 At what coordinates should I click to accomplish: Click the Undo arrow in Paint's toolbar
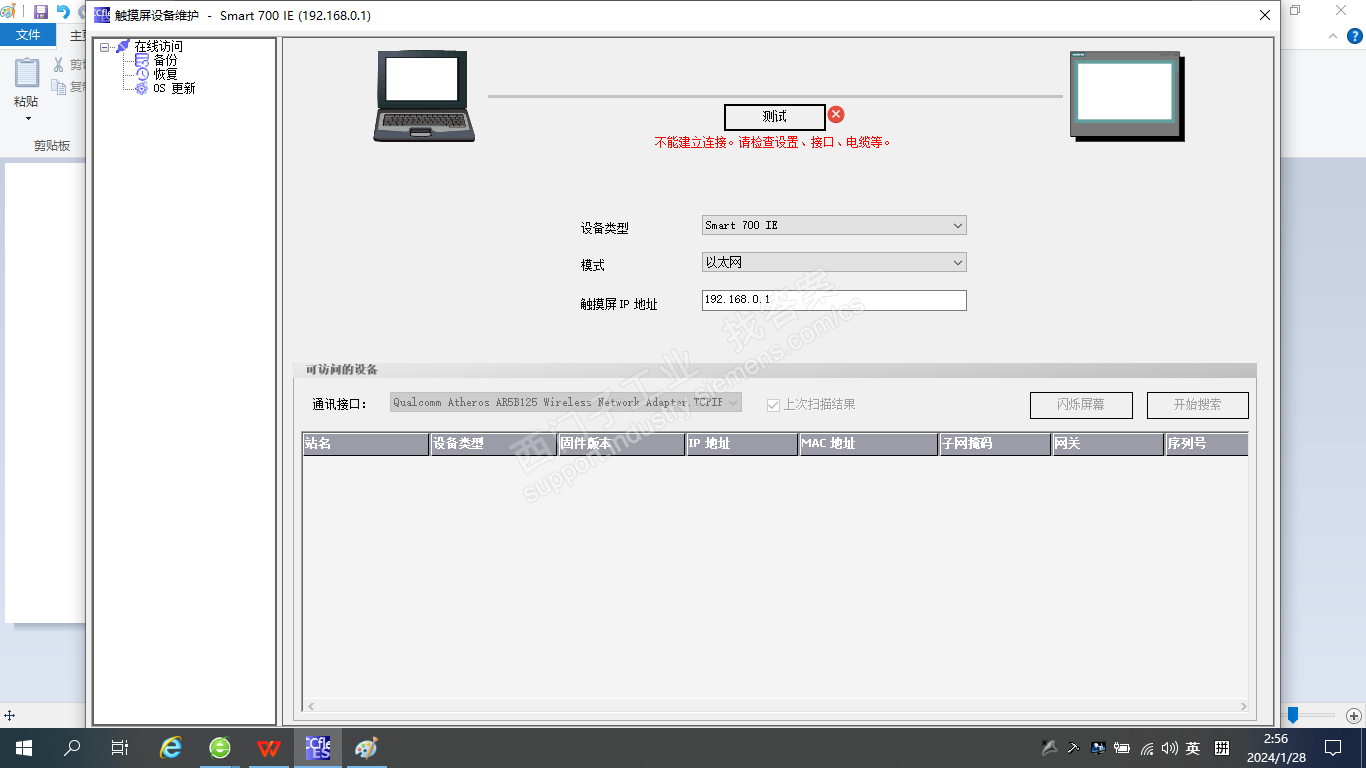coord(63,12)
